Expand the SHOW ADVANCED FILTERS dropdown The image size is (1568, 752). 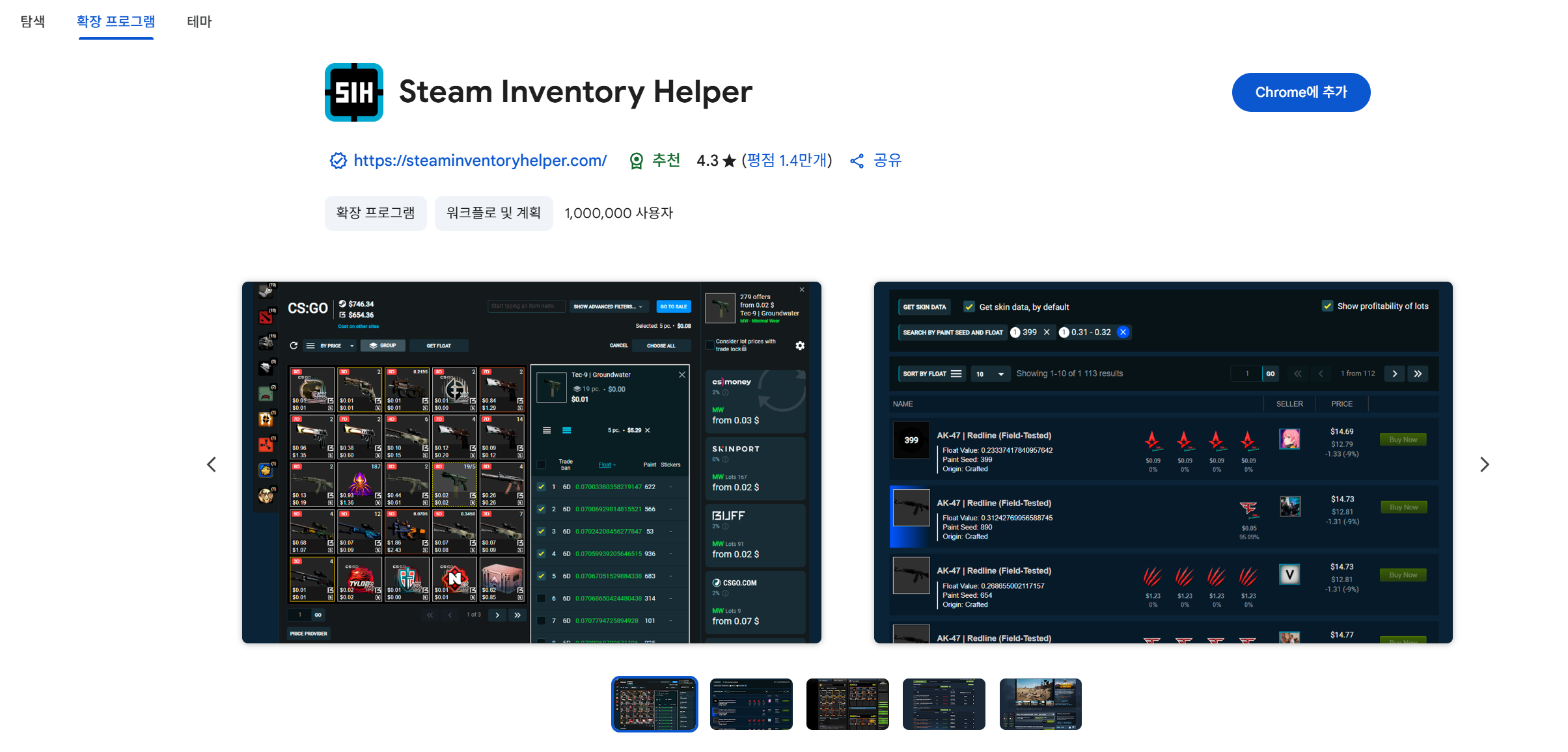coord(608,306)
